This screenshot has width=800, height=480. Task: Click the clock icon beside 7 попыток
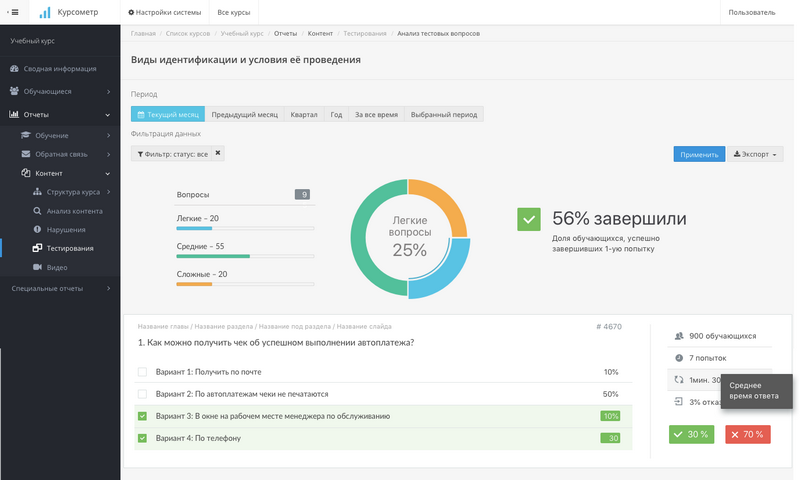point(679,358)
